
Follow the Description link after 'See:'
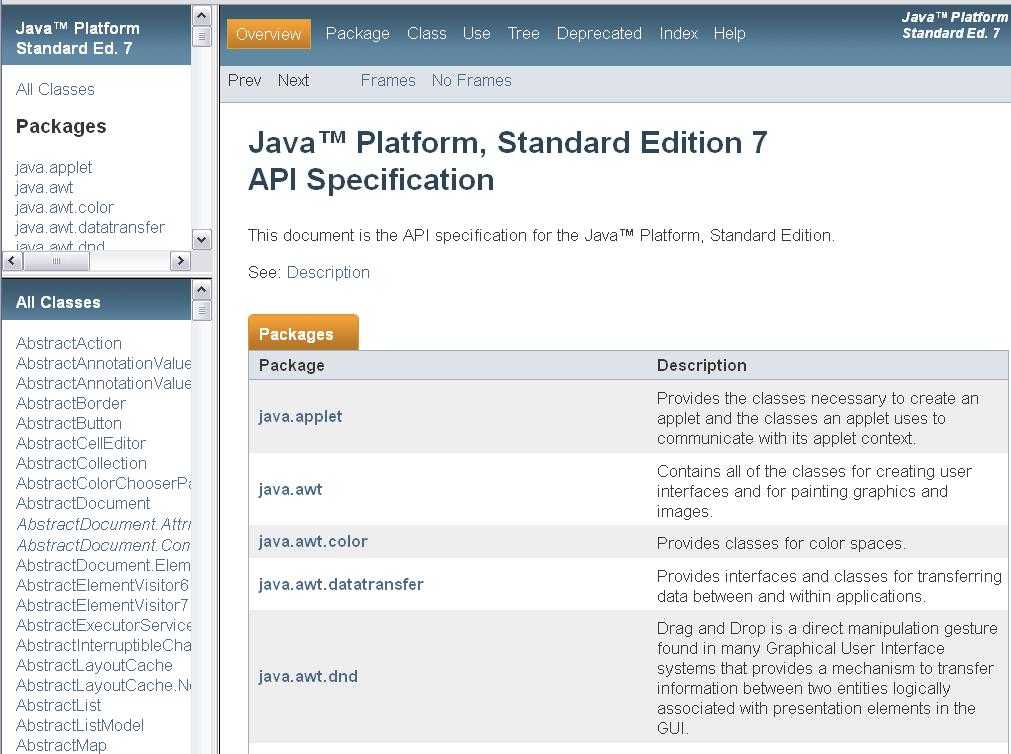tap(328, 272)
